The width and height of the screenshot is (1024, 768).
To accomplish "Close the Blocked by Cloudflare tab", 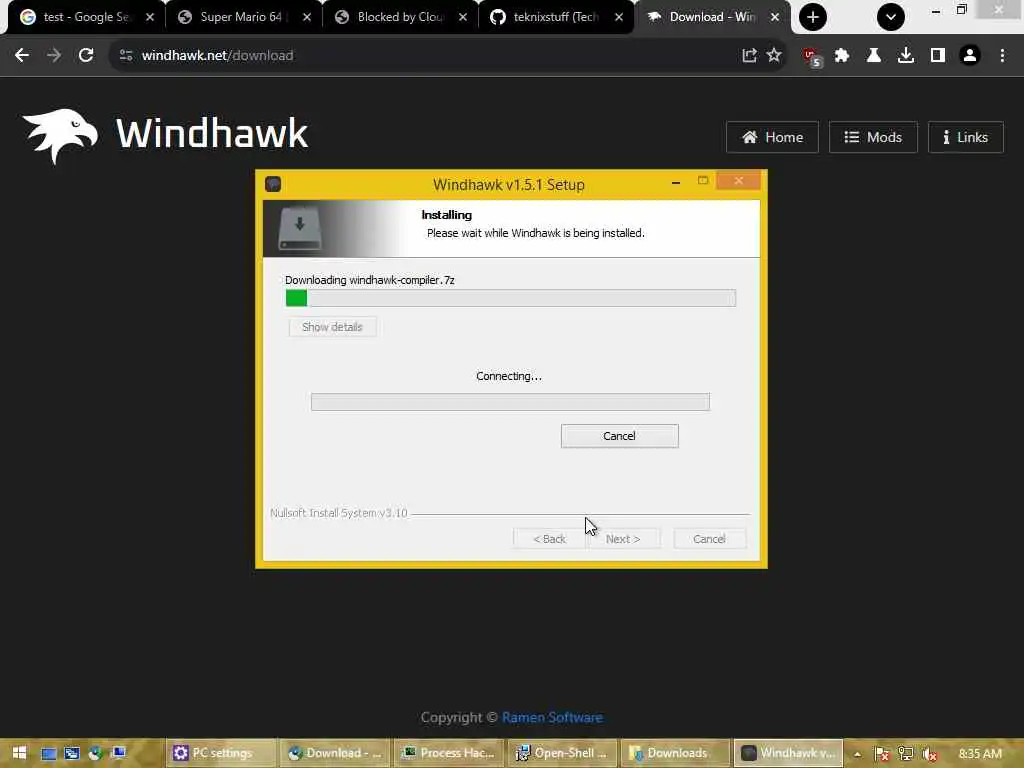I will click(463, 17).
